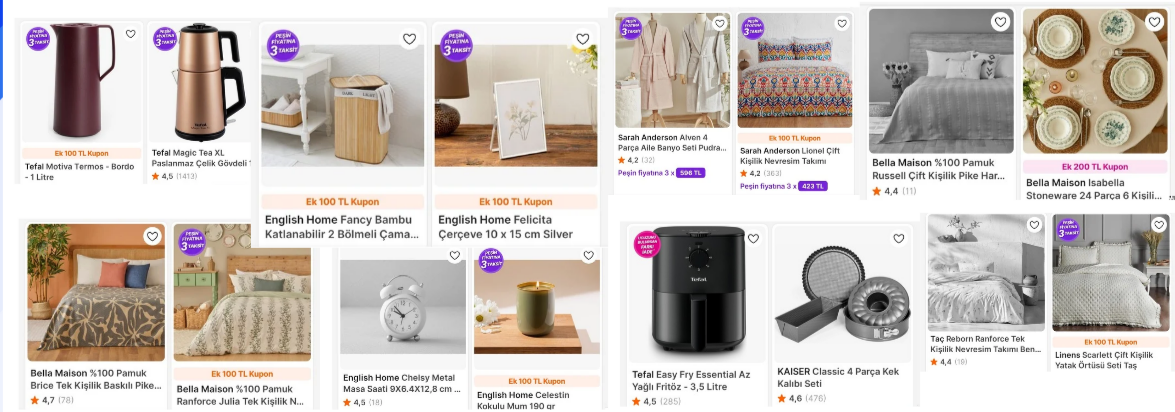Heart the Bella Maison Brice pike product

point(152,237)
